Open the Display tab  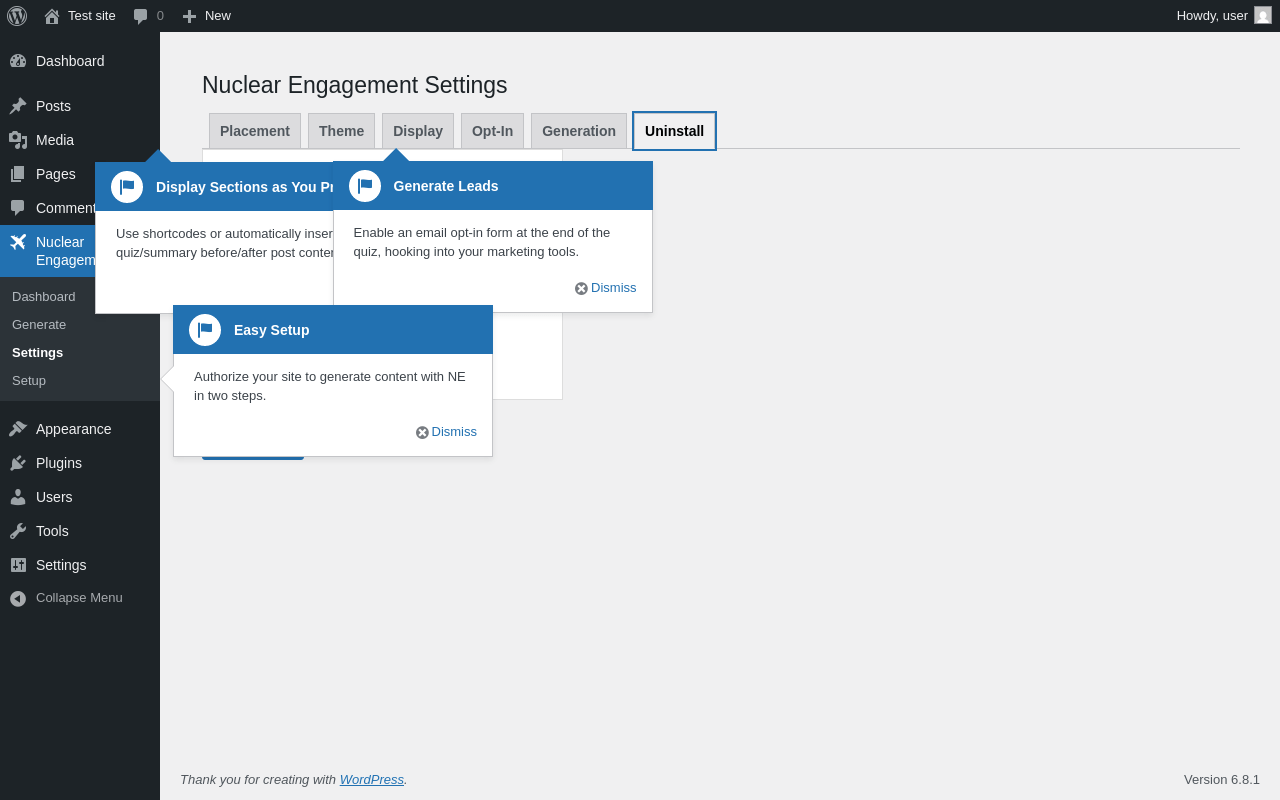(418, 131)
